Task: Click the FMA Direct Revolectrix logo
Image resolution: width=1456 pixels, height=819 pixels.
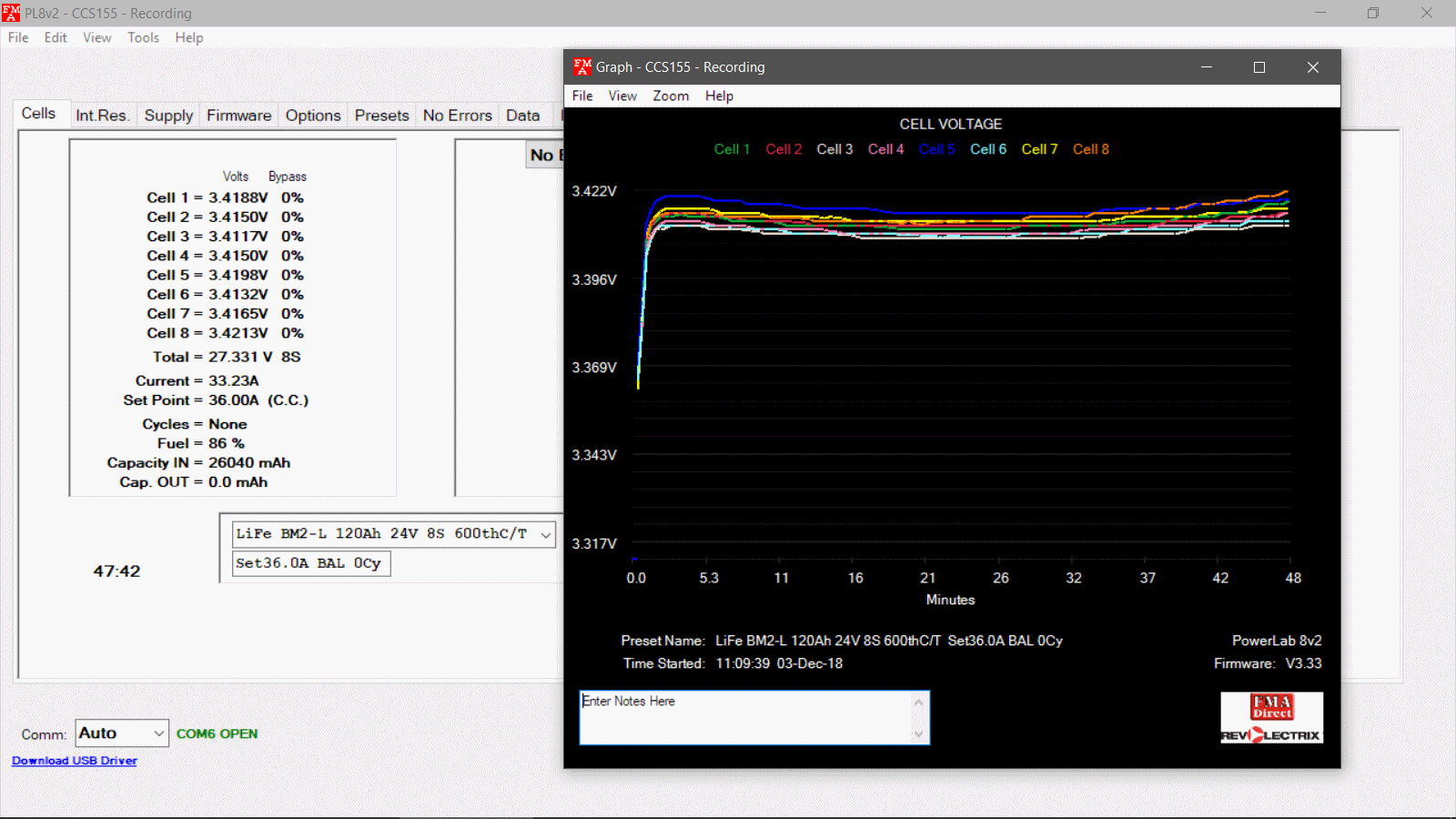Action: click(1271, 718)
